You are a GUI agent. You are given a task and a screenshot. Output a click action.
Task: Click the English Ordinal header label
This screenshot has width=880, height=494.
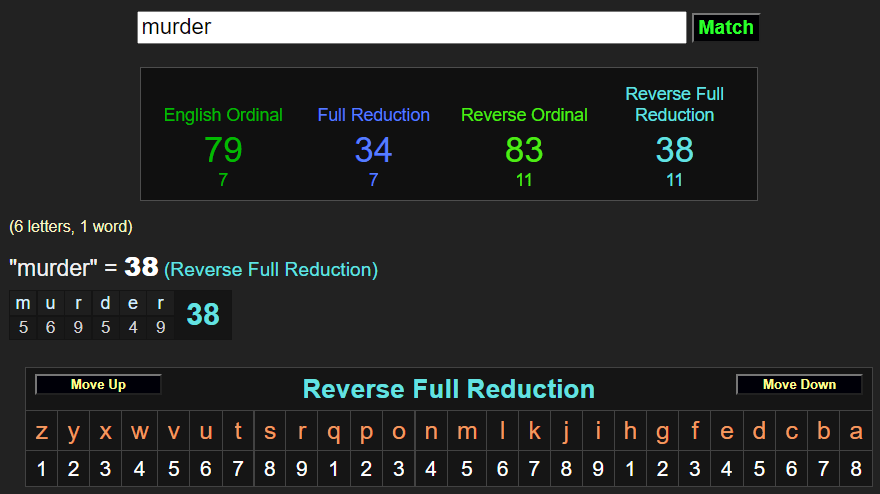pos(223,115)
